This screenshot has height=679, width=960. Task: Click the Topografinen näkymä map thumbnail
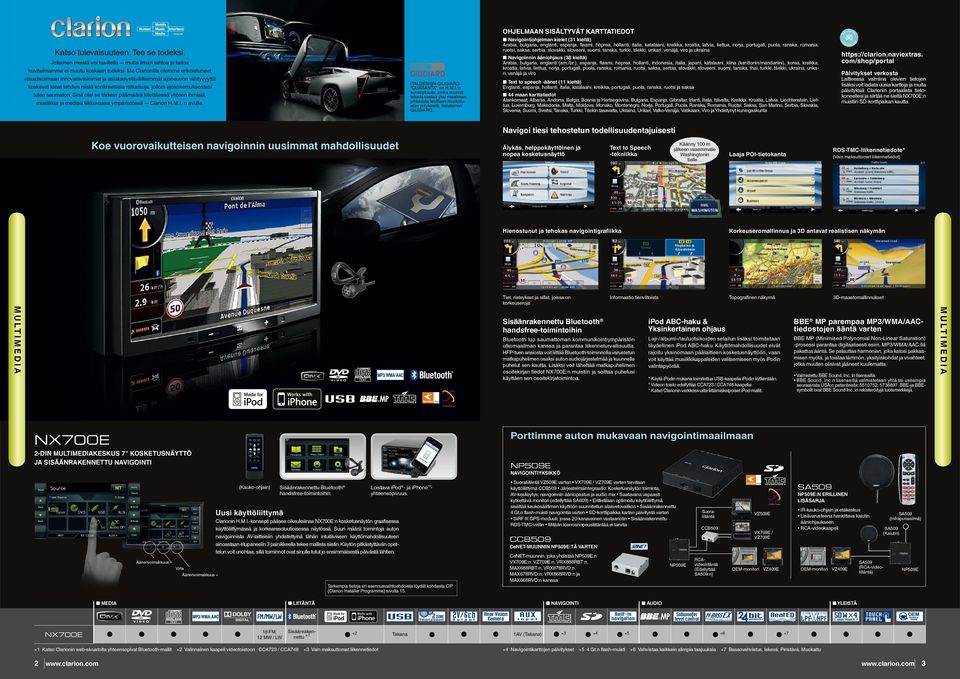click(775, 264)
